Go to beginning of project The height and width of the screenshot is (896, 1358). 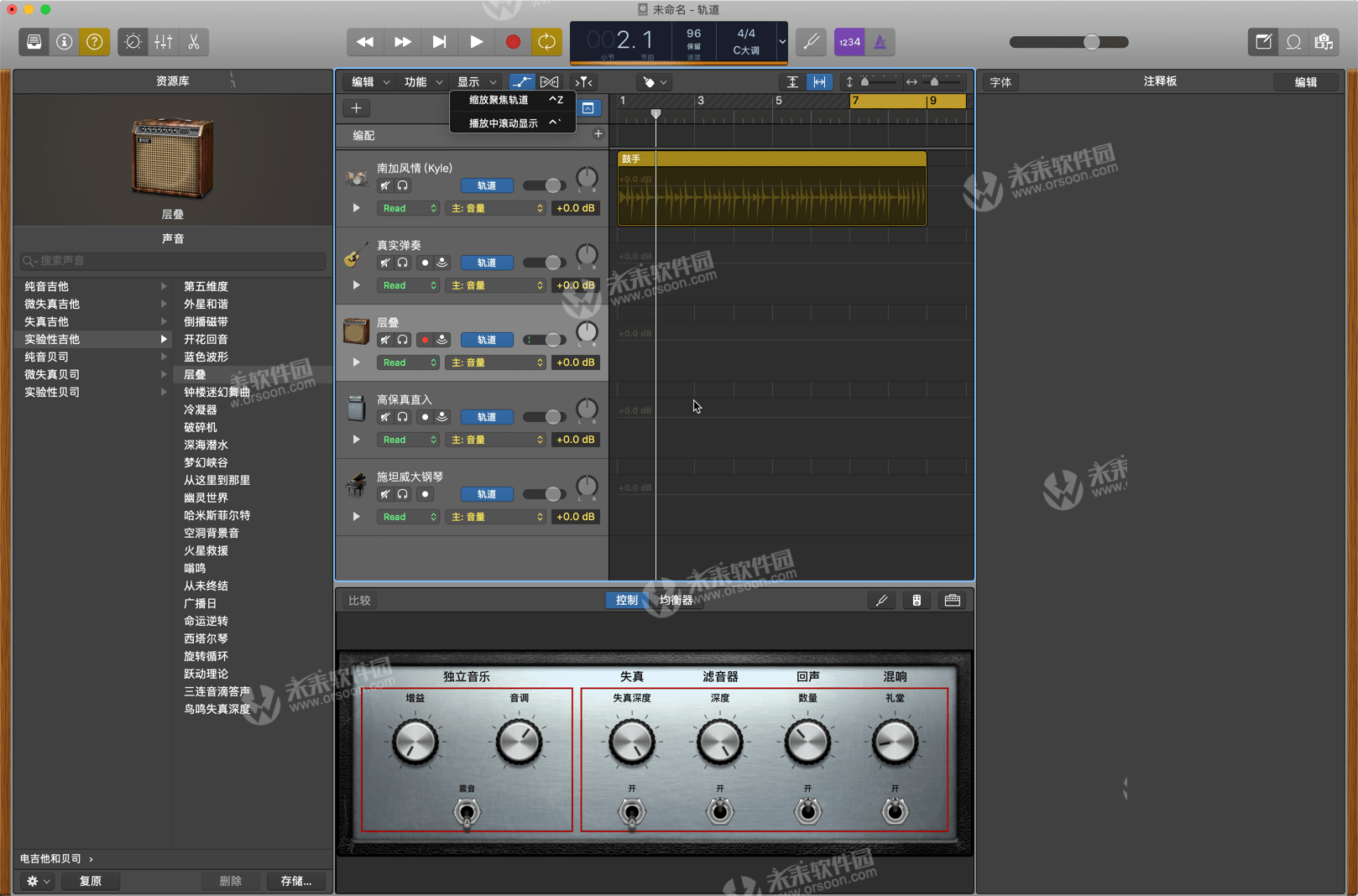click(x=439, y=42)
